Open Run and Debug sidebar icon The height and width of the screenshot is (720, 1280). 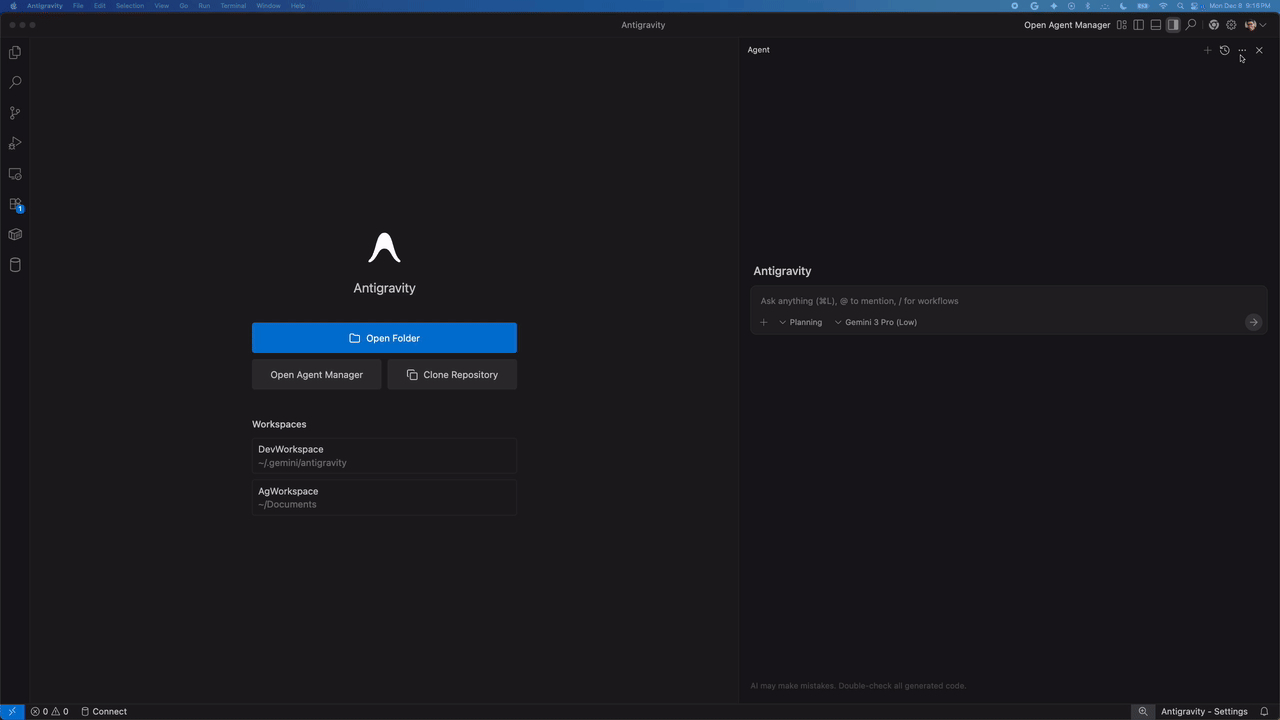[x=15, y=143]
